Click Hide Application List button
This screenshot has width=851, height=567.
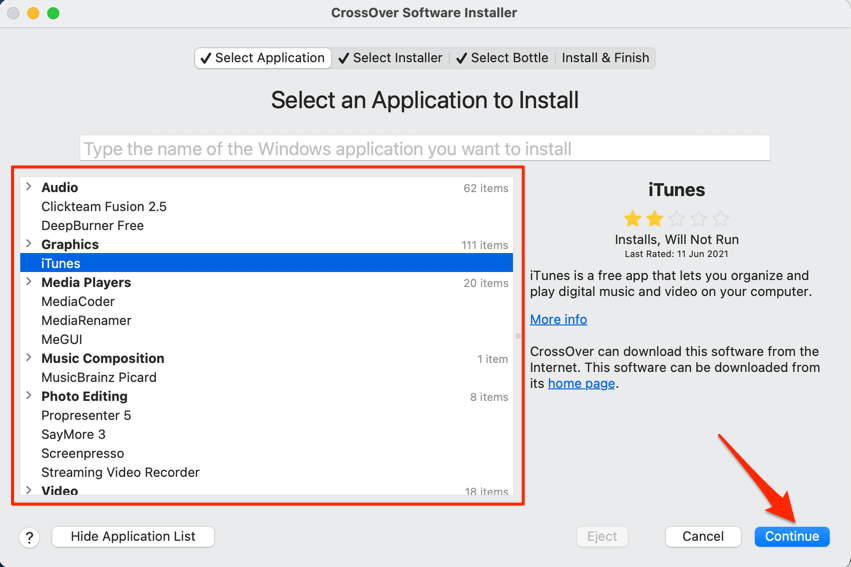pyautogui.click(x=133, y=536)
